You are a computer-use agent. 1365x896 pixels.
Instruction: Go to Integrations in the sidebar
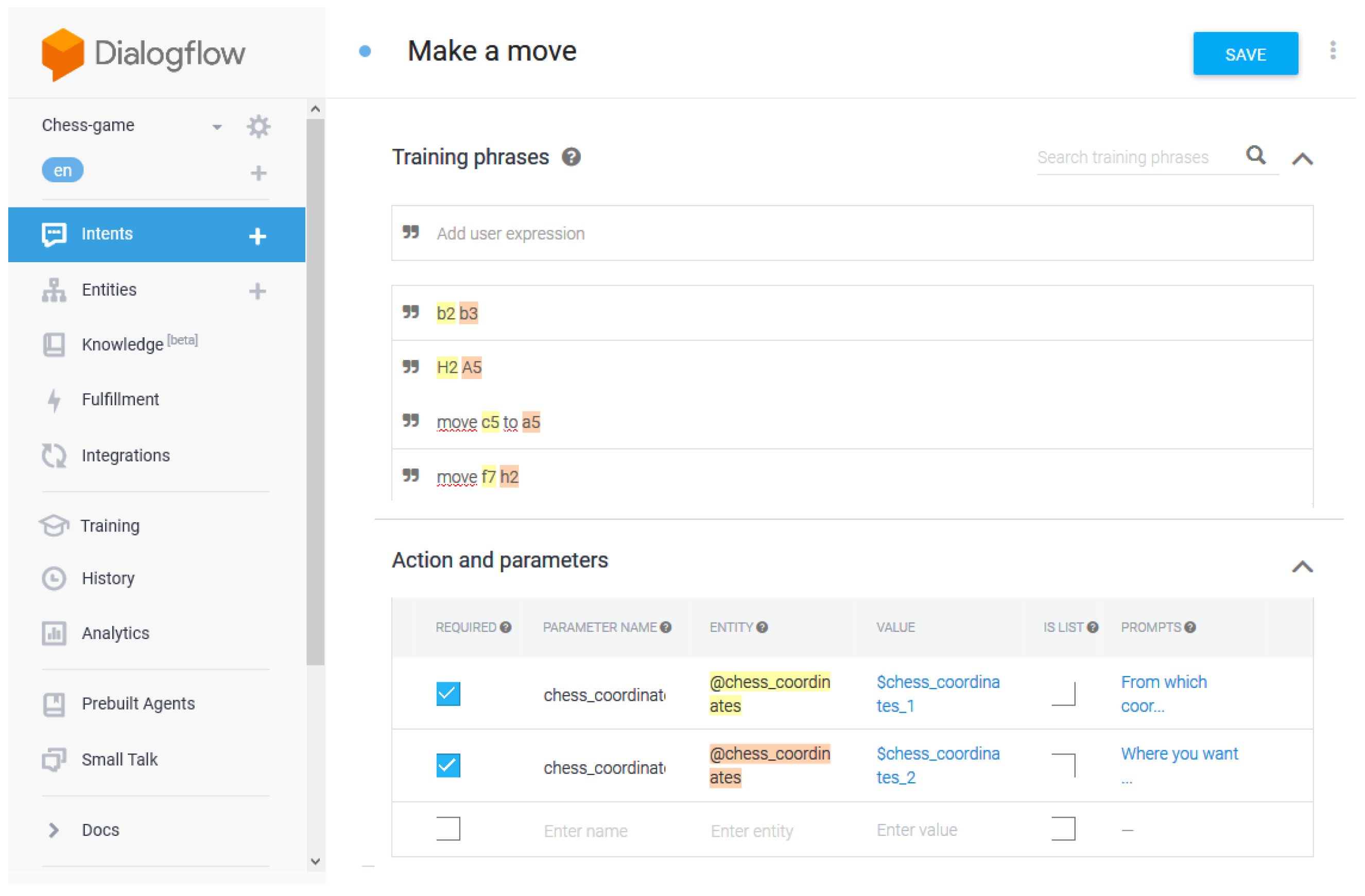point(125,455)
